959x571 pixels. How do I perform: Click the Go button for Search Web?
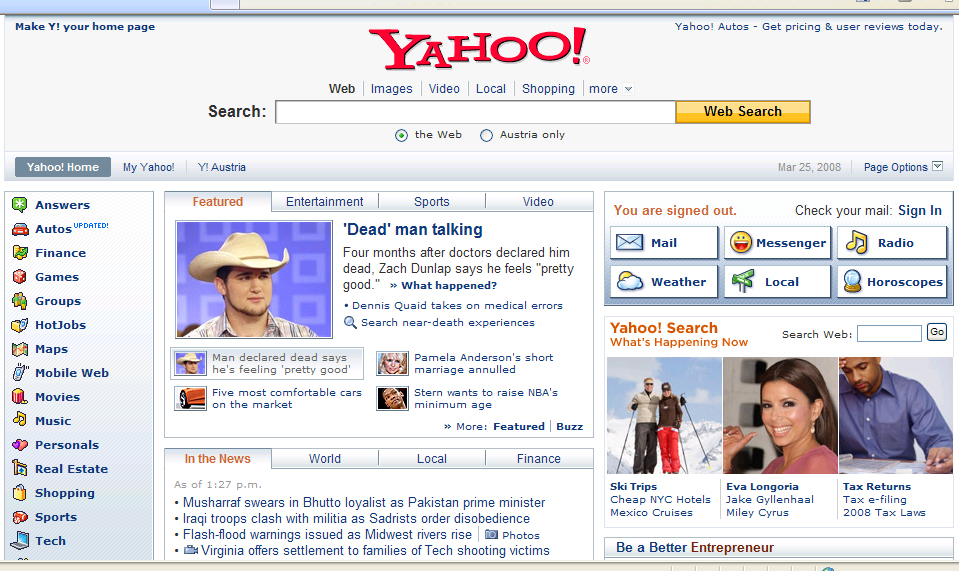point(937,332)
